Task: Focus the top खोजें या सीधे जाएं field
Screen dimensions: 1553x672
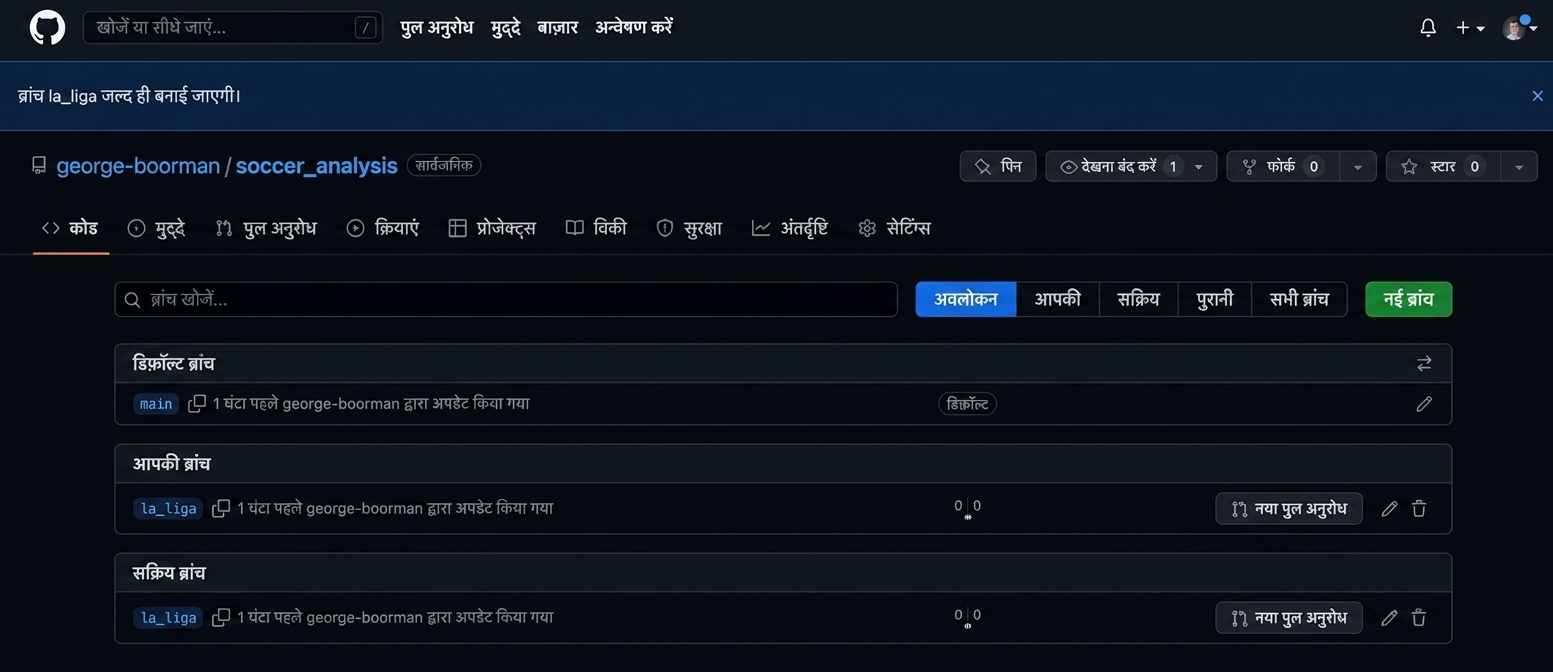Action: click(x=233, y=28)
